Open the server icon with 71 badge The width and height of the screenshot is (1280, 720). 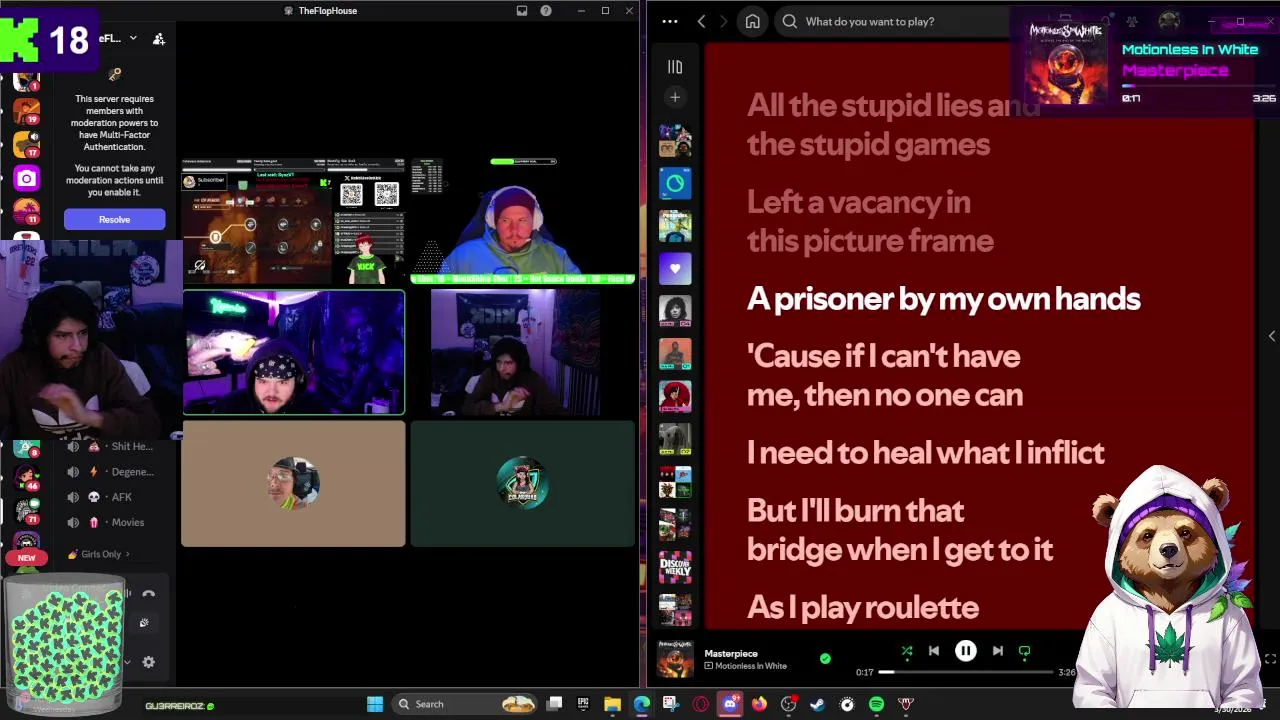(27, 511)
